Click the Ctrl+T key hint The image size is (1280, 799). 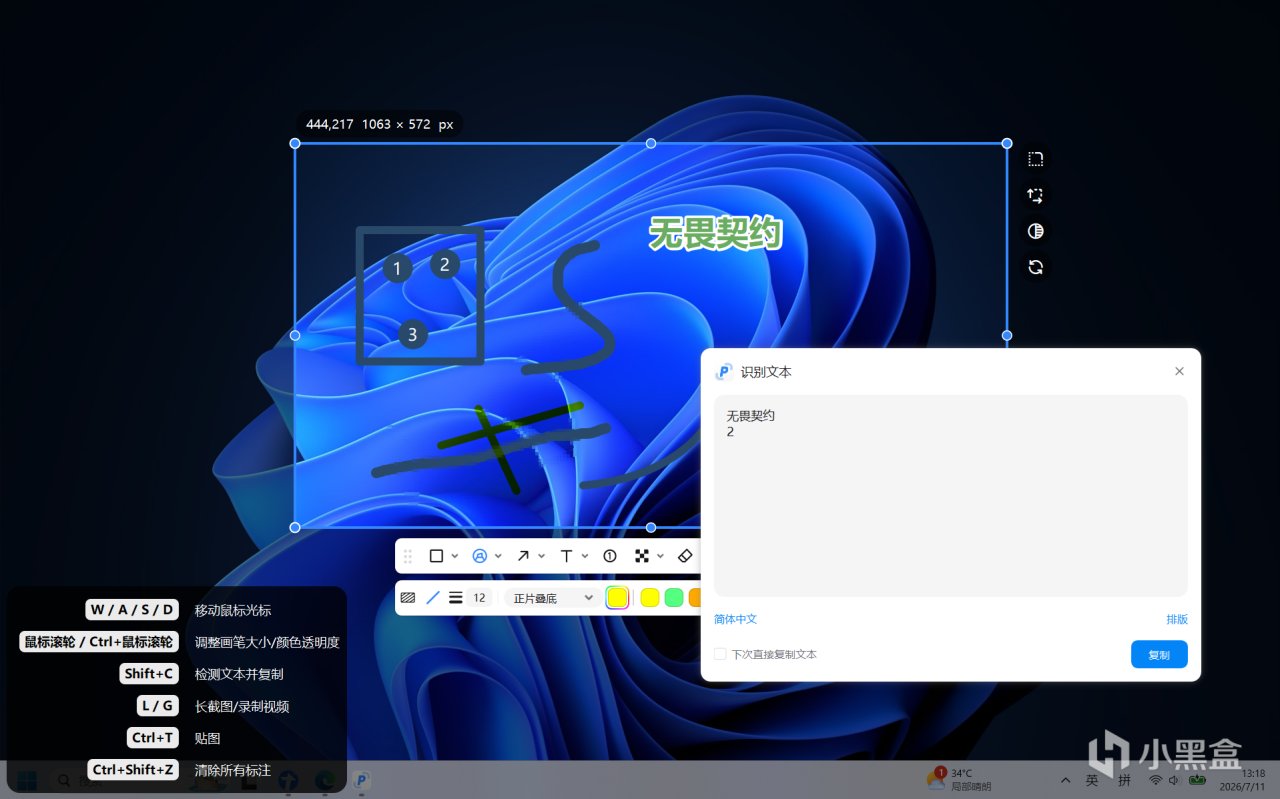[153, 738]
